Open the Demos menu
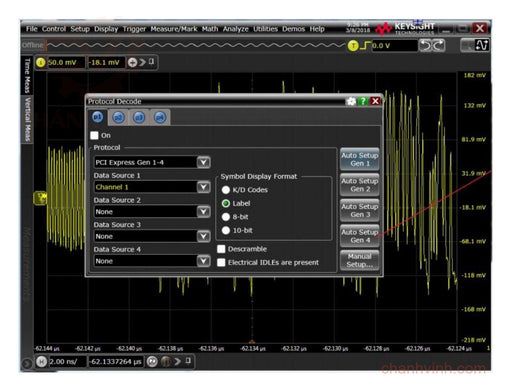Screen dimensions: 512x392 (293, 29)
